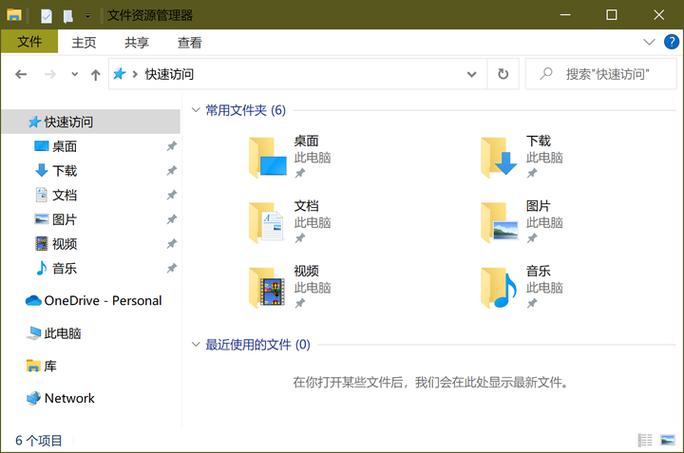Click the pin icon beside sidebar 下载
Image resolution: width=684 pixels, height=453 pixels.
pos(172,171)
